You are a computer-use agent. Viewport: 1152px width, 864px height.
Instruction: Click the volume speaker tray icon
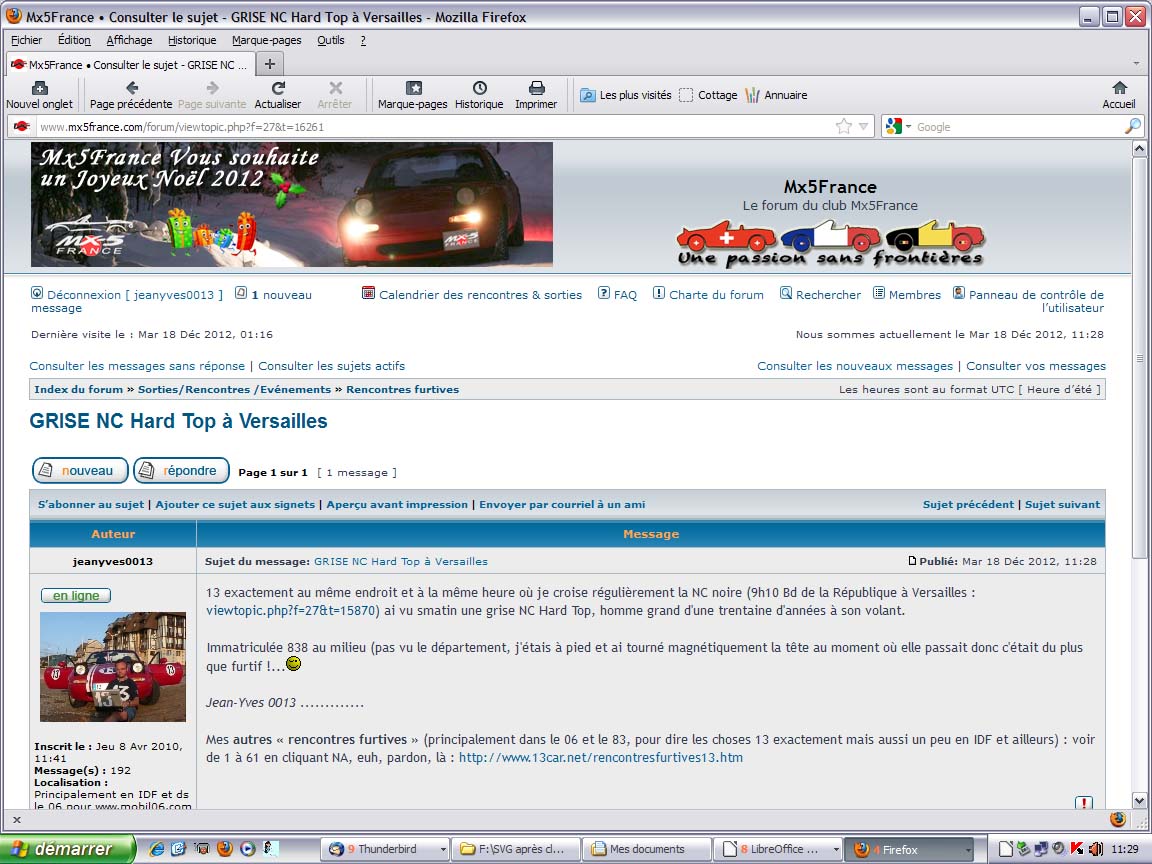1095,849
